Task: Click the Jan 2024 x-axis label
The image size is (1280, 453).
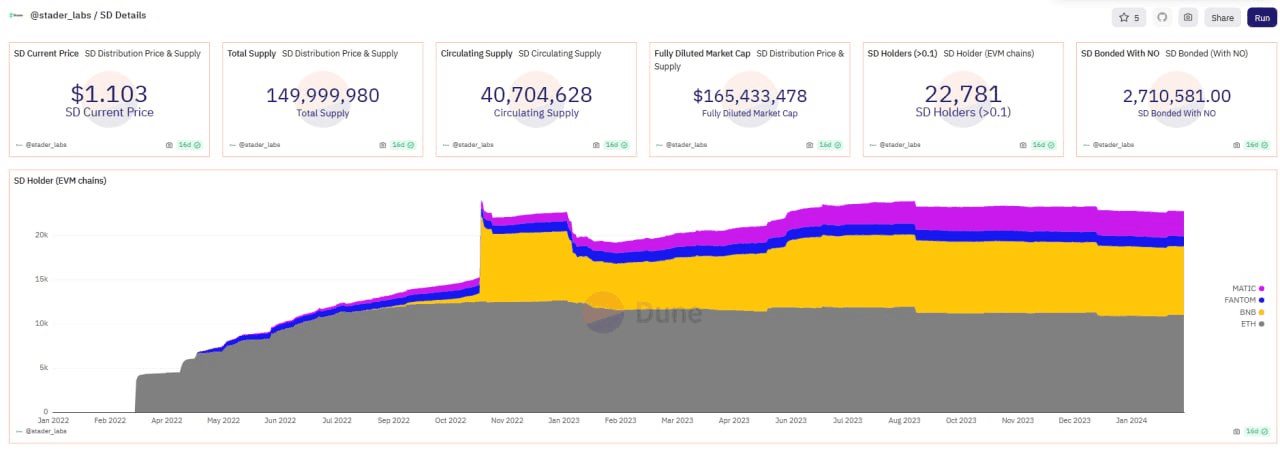Action: click(1132, 421)
